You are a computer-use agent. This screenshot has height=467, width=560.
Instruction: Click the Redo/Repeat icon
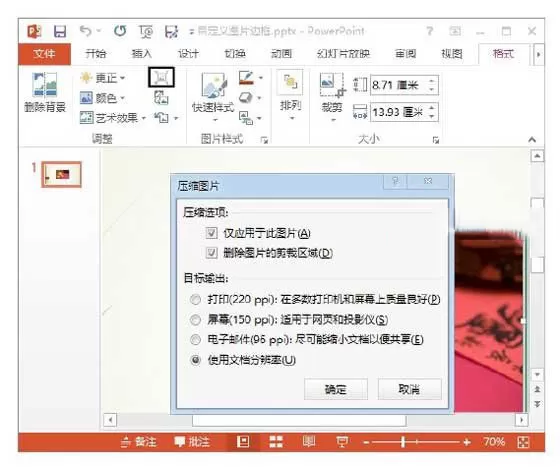(120, 31)
